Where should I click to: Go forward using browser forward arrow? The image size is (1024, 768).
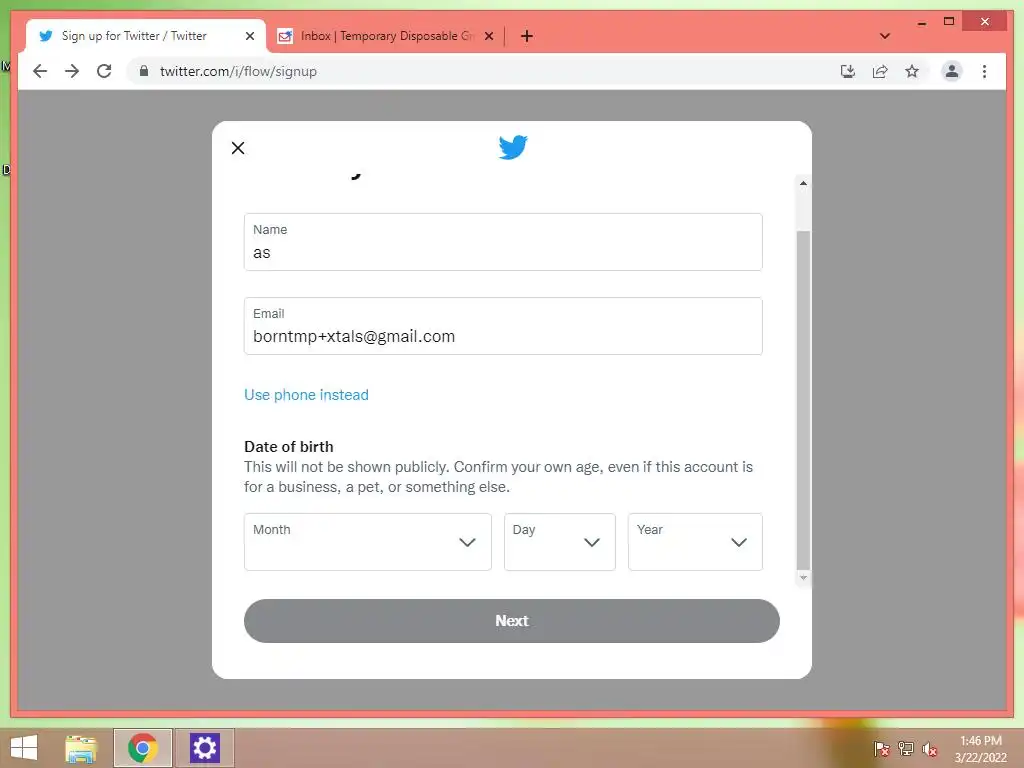(x=72, y=71)
